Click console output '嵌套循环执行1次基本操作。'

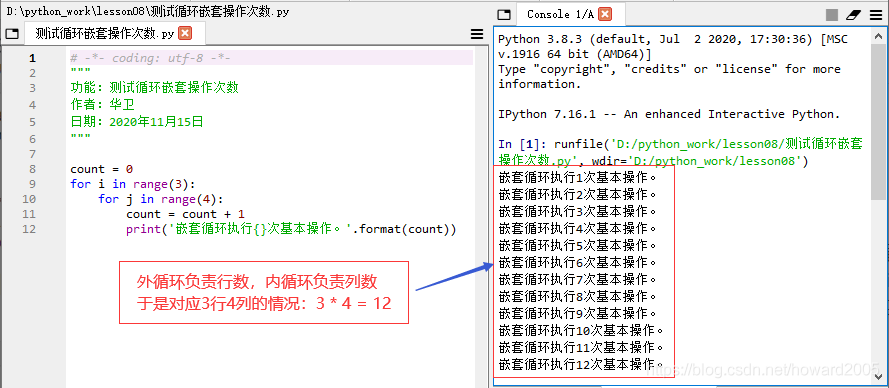click(577, 178)
